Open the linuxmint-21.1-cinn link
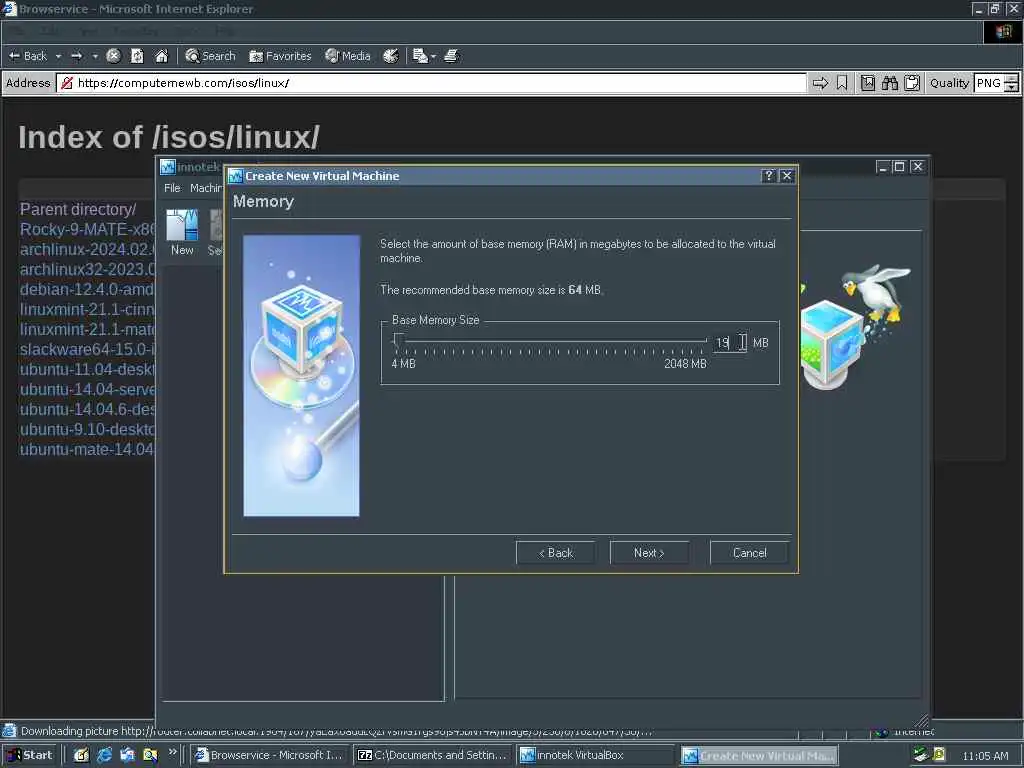Viewport: 1024px width, 768px height. (88, 310)
